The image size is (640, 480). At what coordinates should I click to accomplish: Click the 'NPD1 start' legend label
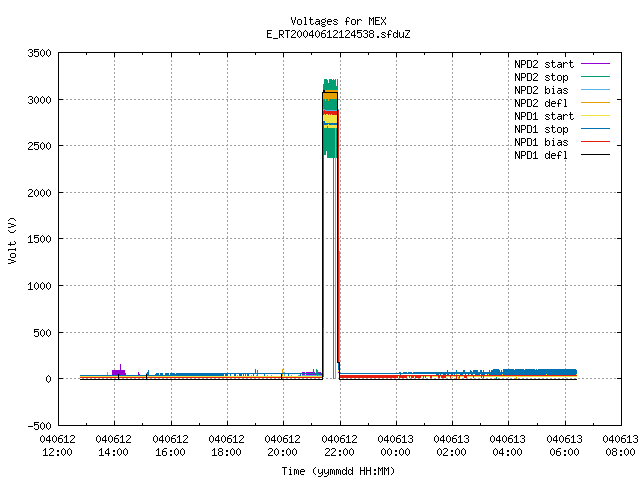click(544, 116)
